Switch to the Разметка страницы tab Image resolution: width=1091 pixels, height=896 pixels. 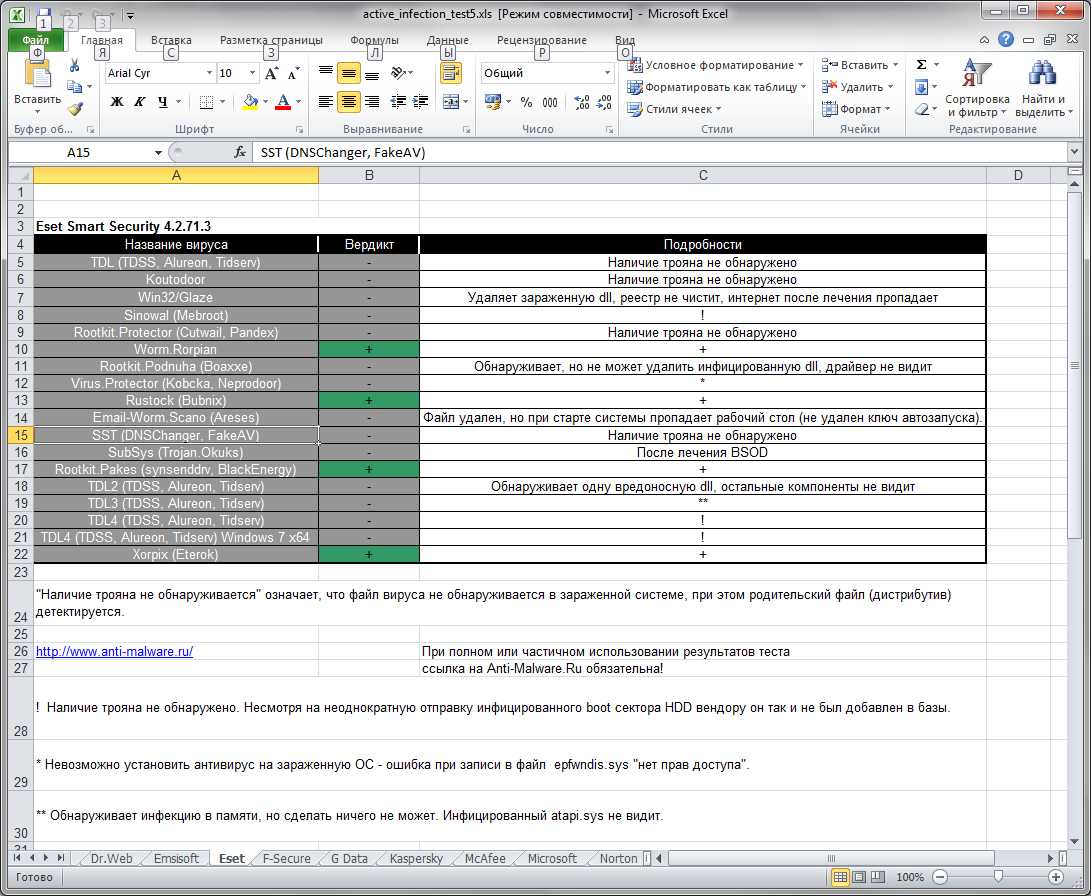click(x=271, y=40)
